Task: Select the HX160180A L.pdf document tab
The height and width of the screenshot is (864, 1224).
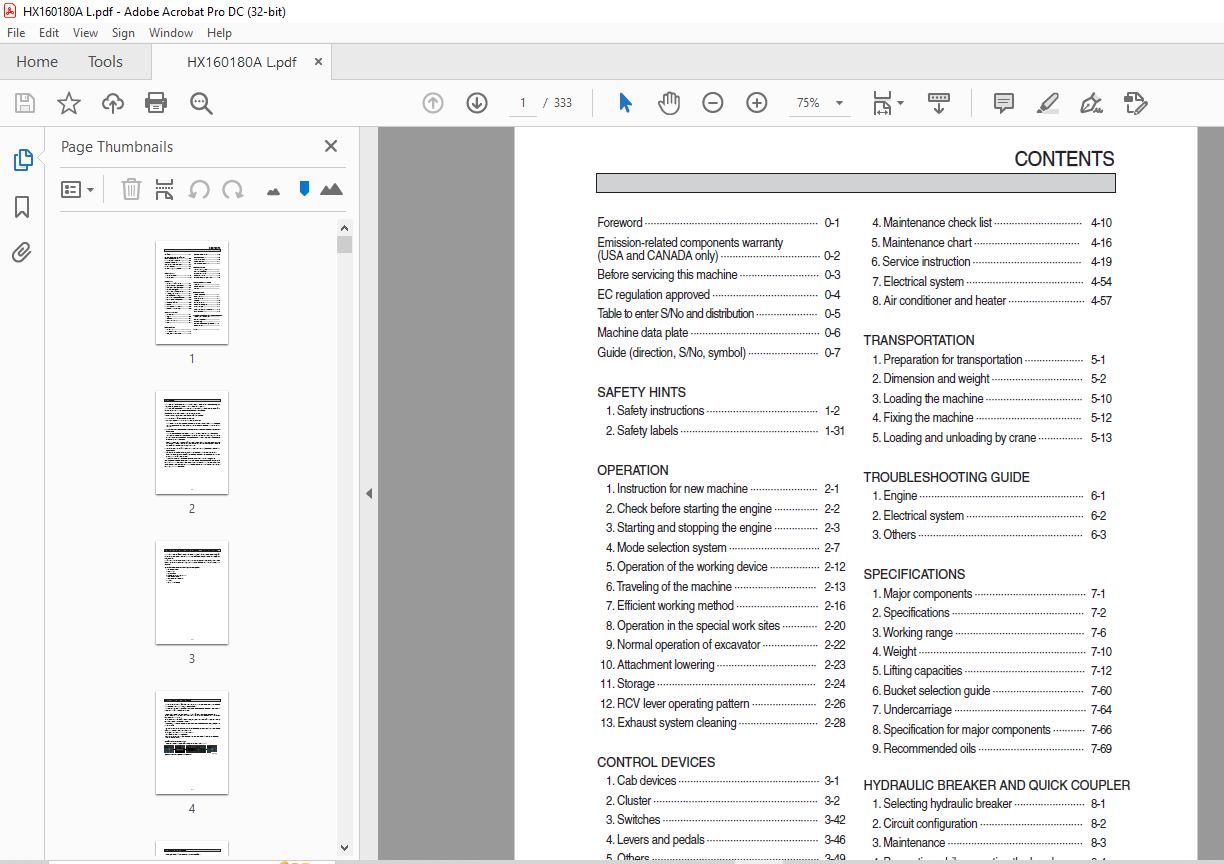Action: point(242,62)
